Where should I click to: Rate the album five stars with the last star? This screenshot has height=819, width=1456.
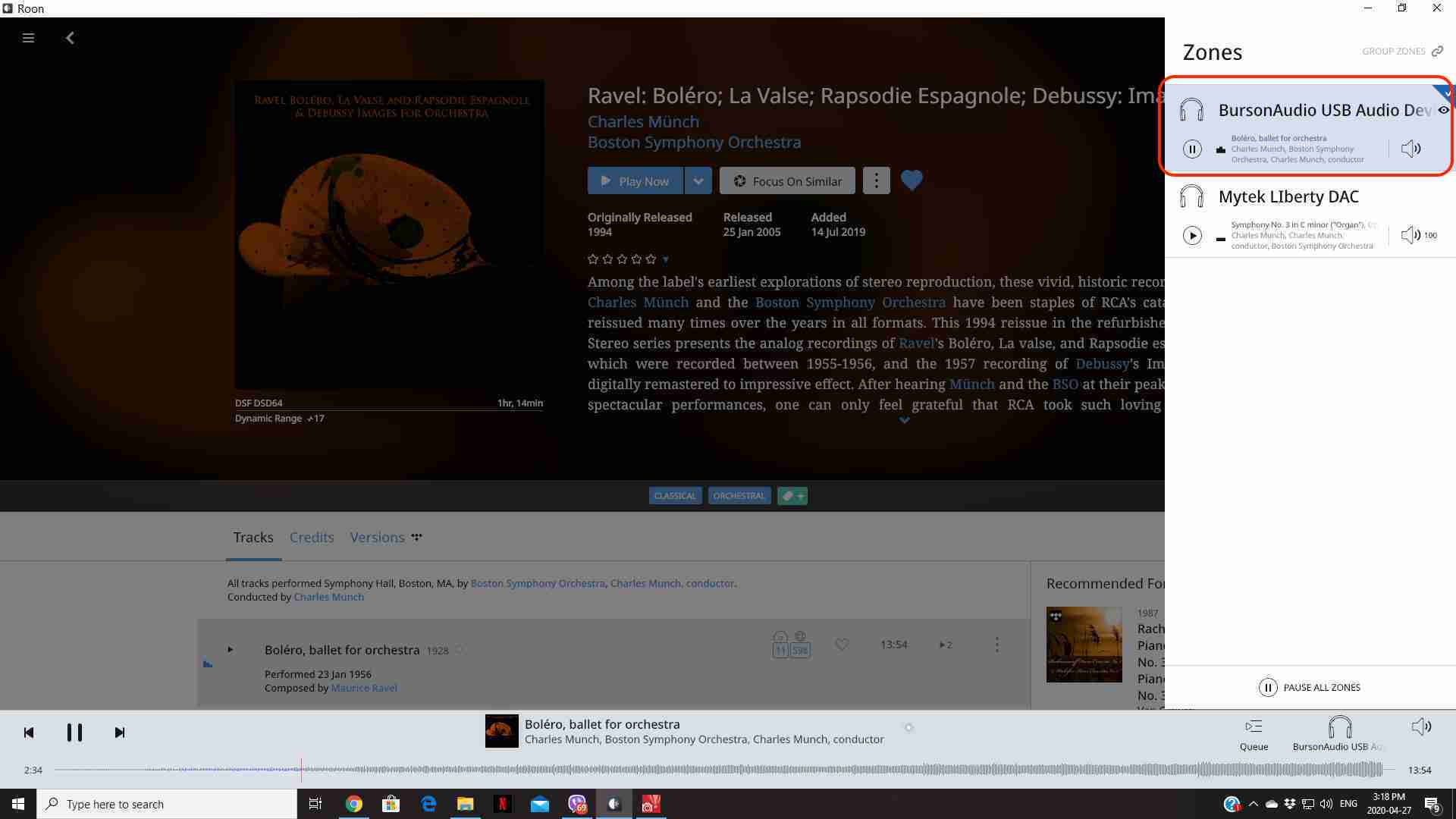(x=651, y=259)
